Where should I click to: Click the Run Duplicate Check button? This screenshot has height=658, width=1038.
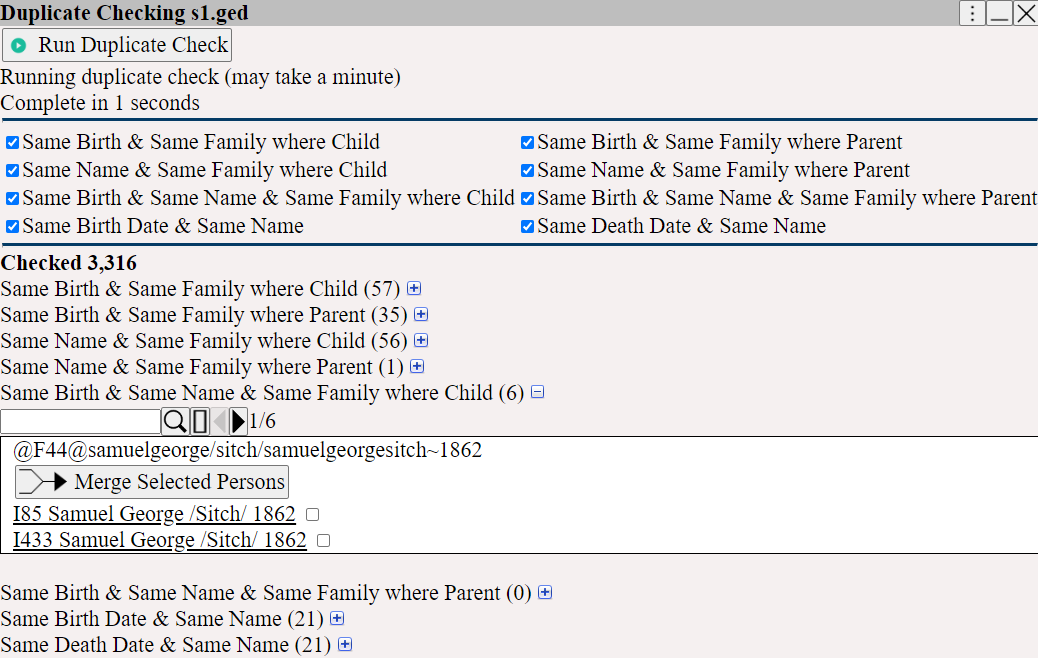point(117,45)
